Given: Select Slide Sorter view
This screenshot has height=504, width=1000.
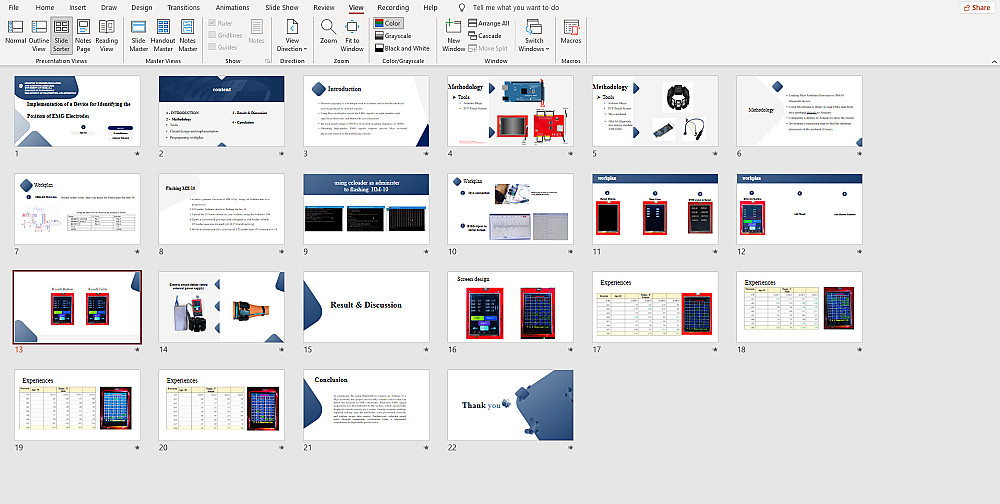Looking at the screenshot, I should [x=61, y=34].
